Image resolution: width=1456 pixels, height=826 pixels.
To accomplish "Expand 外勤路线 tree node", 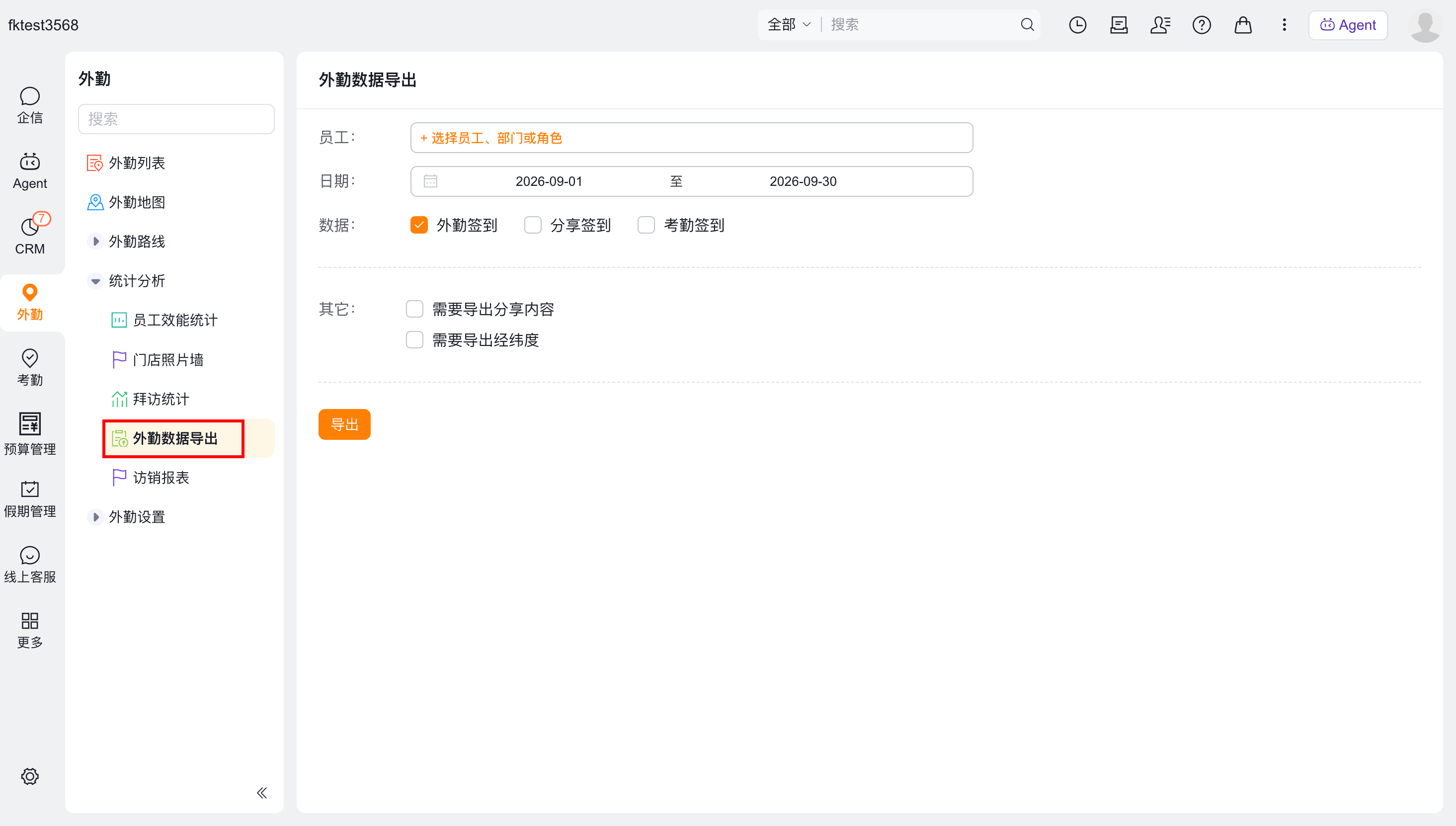I will [x=95, y=242].
